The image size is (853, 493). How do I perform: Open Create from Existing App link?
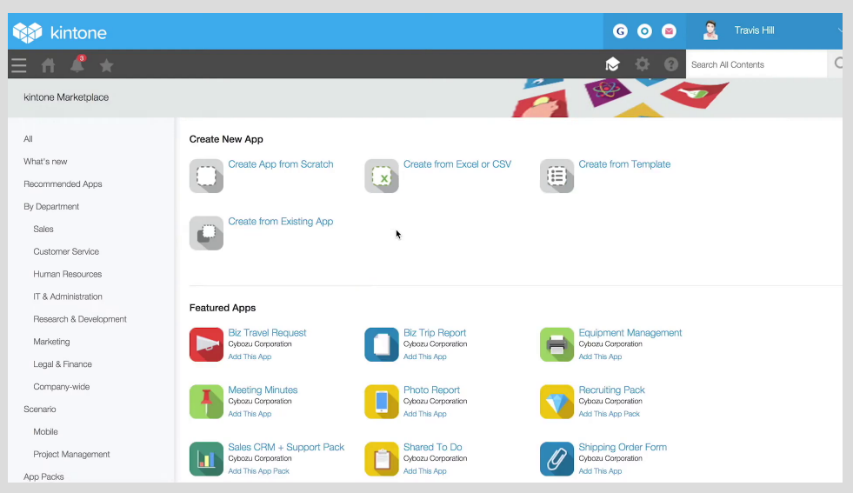point(281,221)
